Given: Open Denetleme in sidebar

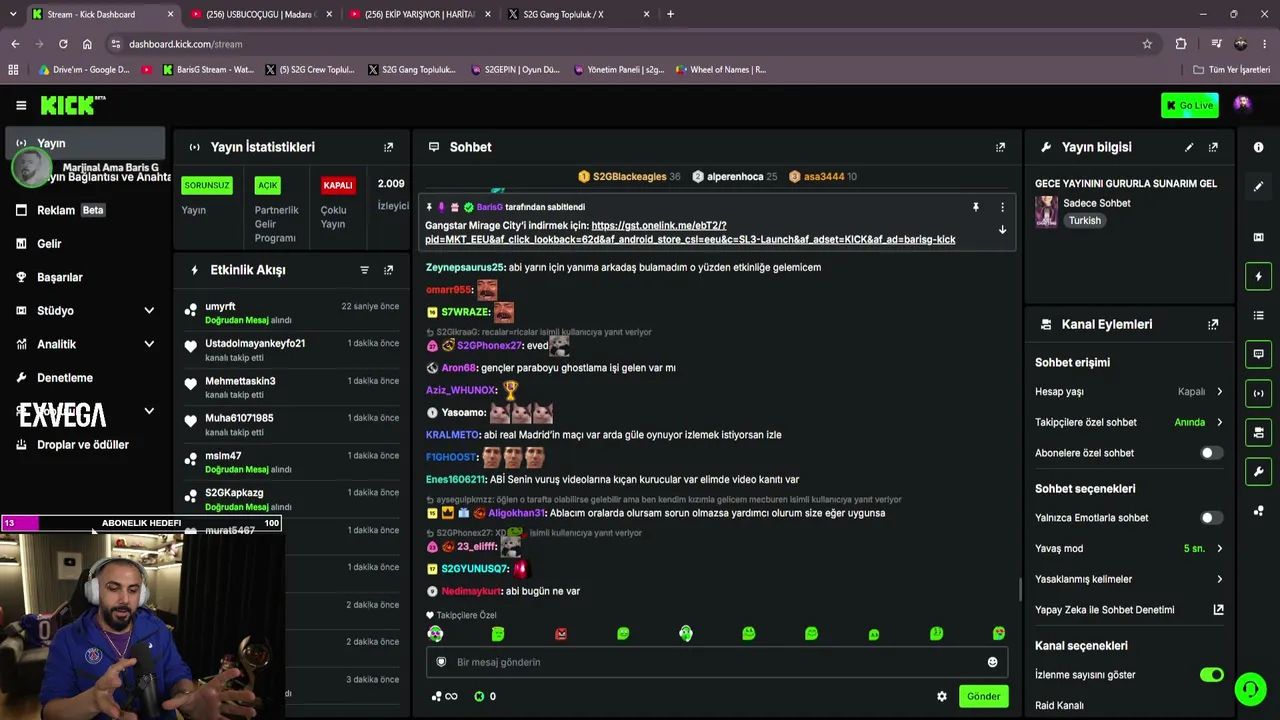Looking at the screenshot, I should (84, 378).
